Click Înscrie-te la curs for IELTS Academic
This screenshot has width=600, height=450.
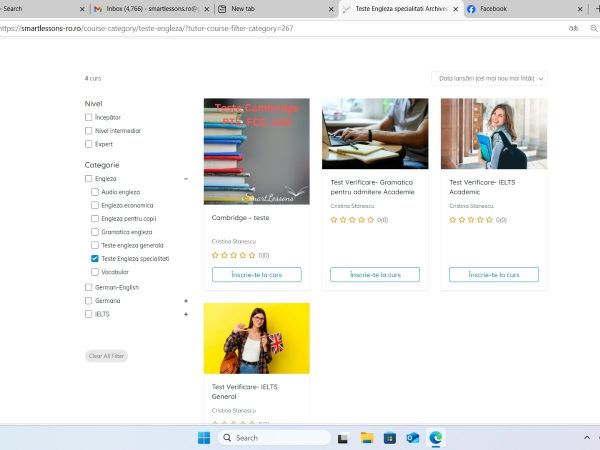(493, 274)
